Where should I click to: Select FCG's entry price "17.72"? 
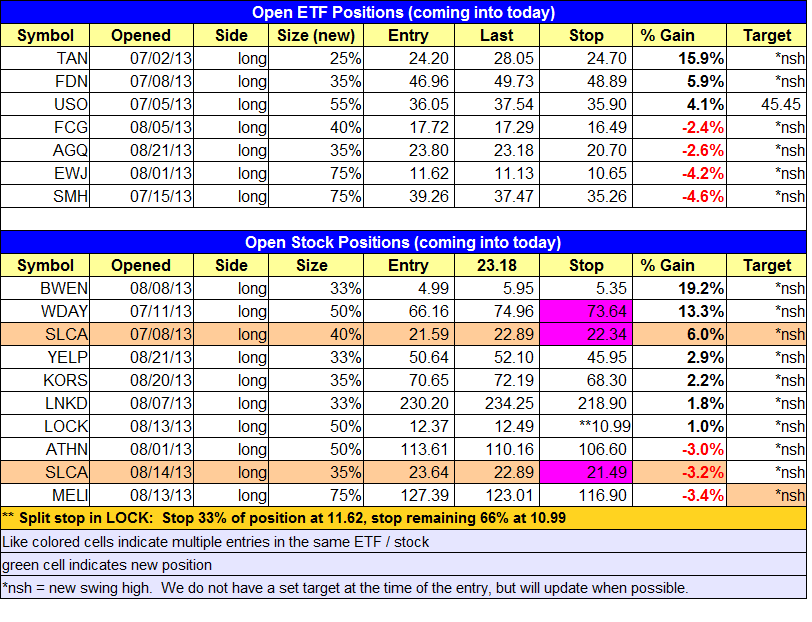point(409,127)
